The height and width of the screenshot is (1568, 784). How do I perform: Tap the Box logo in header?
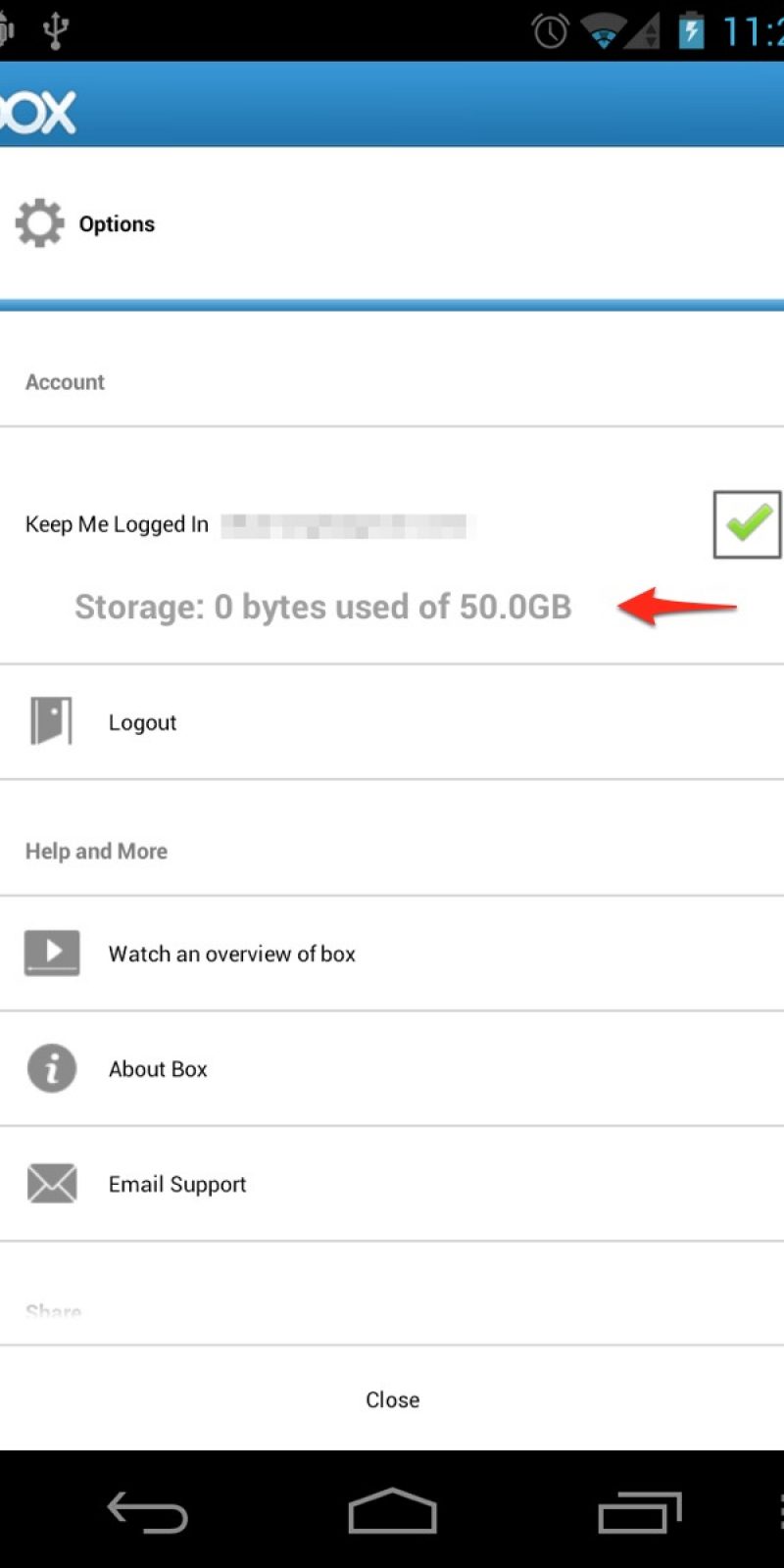coord(37,110)
